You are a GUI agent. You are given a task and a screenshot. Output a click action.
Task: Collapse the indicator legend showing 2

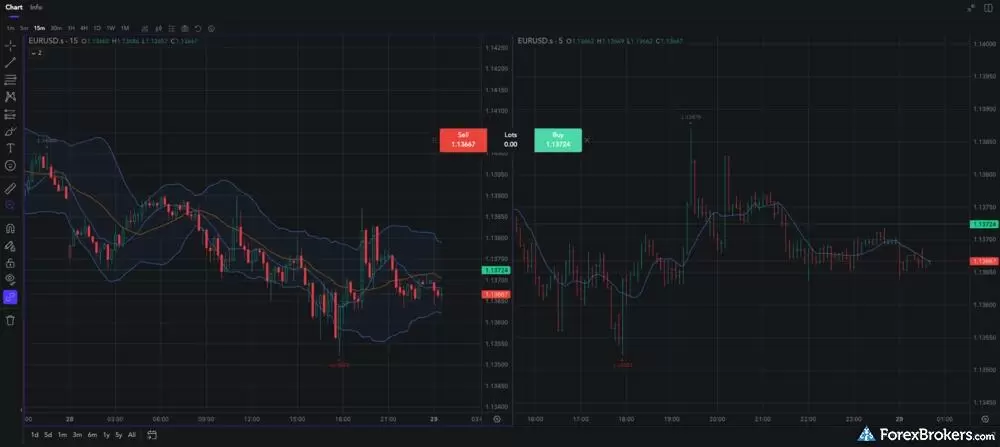pos(37,53)
